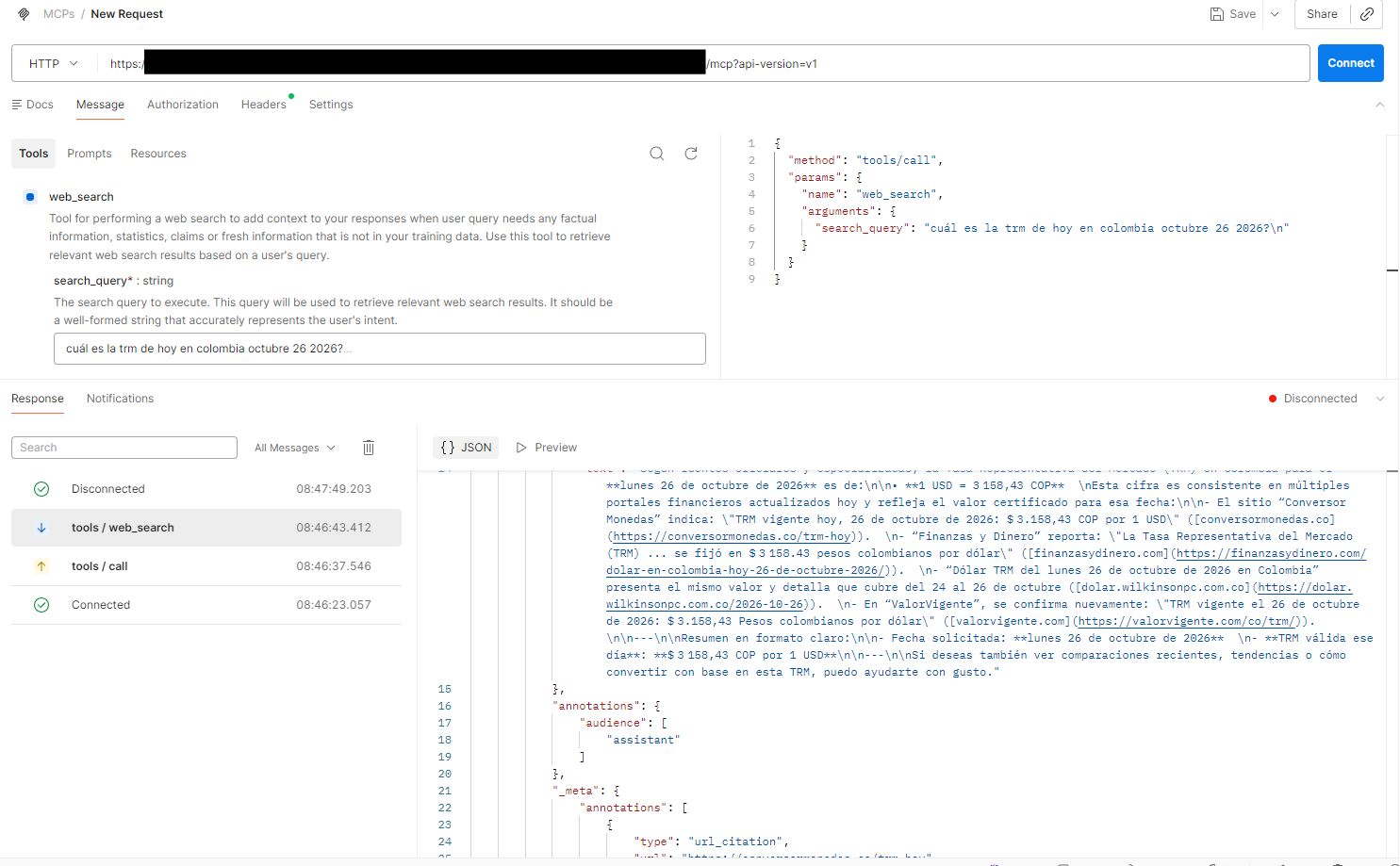Open the Save options dropdown arrow
1400x866 pixels.
1275,14
